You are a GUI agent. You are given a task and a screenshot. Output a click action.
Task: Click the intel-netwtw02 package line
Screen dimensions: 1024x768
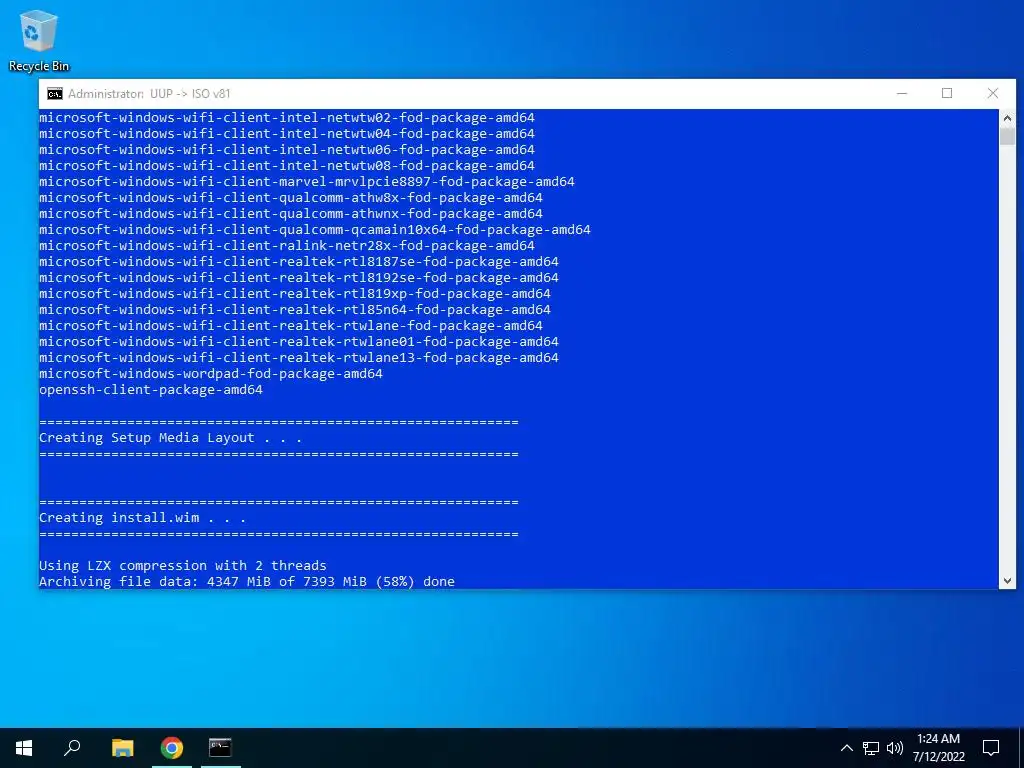point(287,118)
